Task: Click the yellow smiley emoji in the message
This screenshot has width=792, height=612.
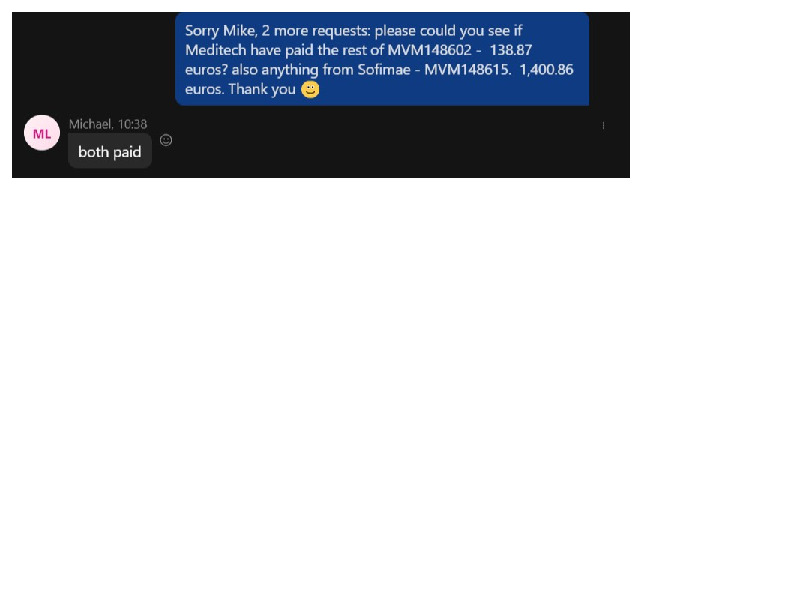Action: click(310, 89)
